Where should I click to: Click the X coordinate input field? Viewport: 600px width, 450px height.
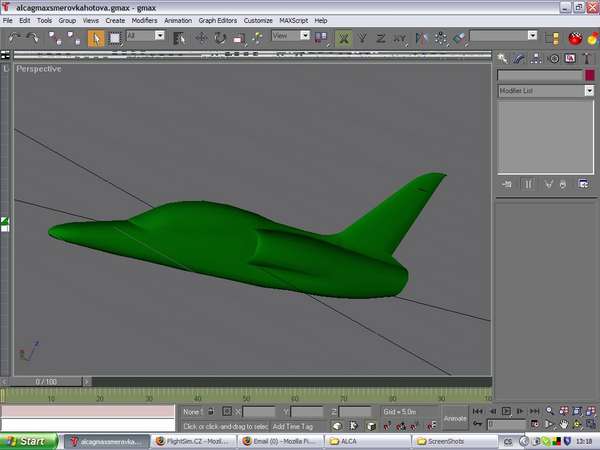[259, 412]
